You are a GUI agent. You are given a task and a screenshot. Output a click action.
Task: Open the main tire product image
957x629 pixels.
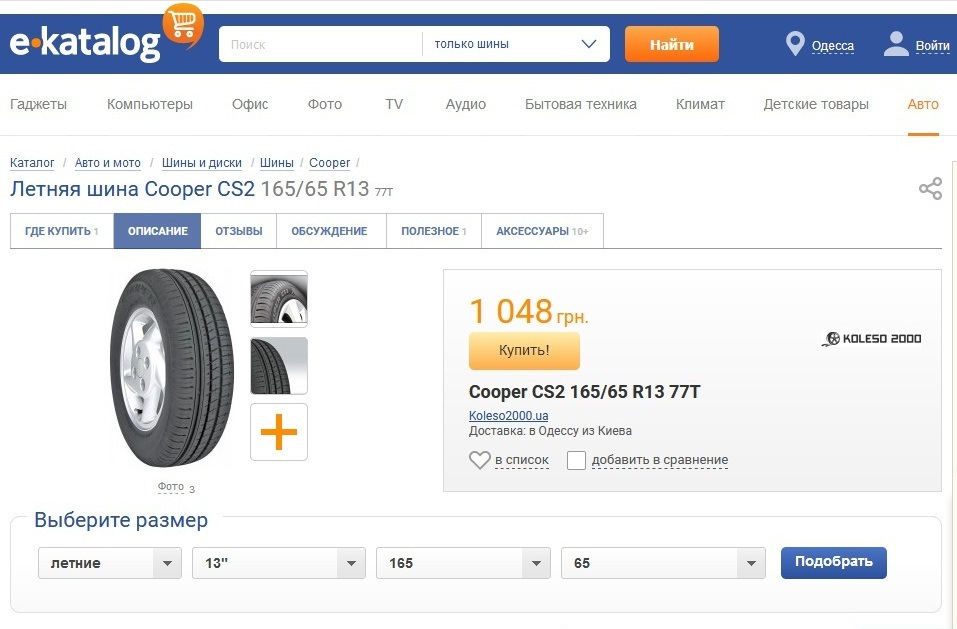click(172, 368)
